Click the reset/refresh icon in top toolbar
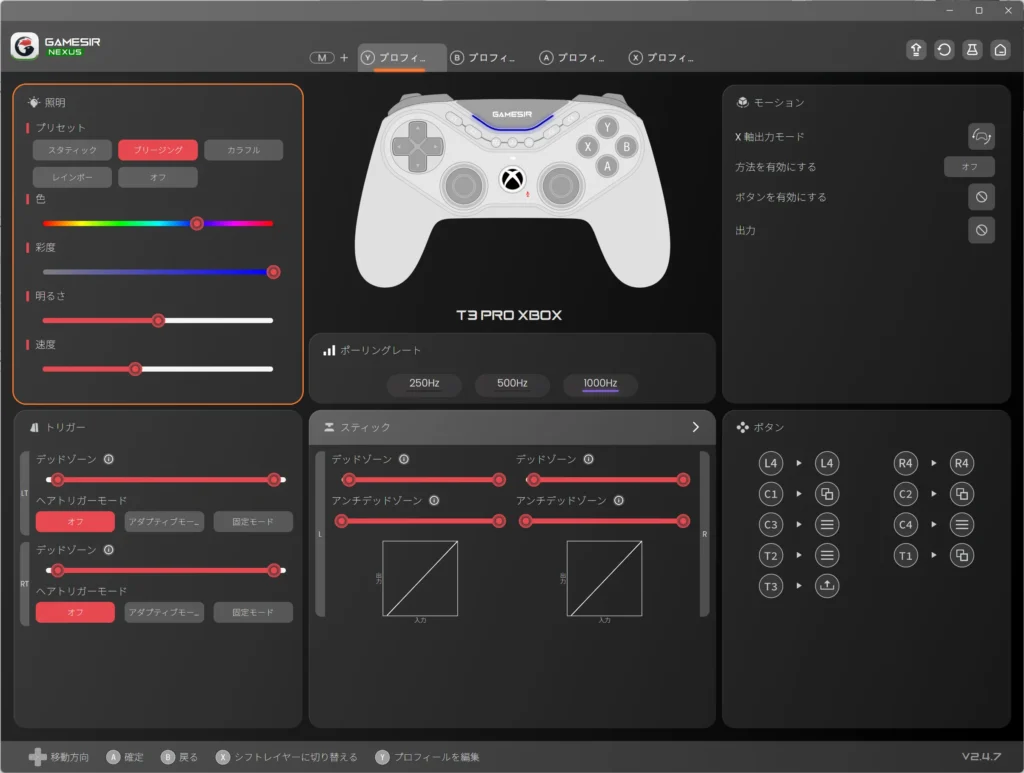This screenshot has height=773, width=1024. click(944, 50)
